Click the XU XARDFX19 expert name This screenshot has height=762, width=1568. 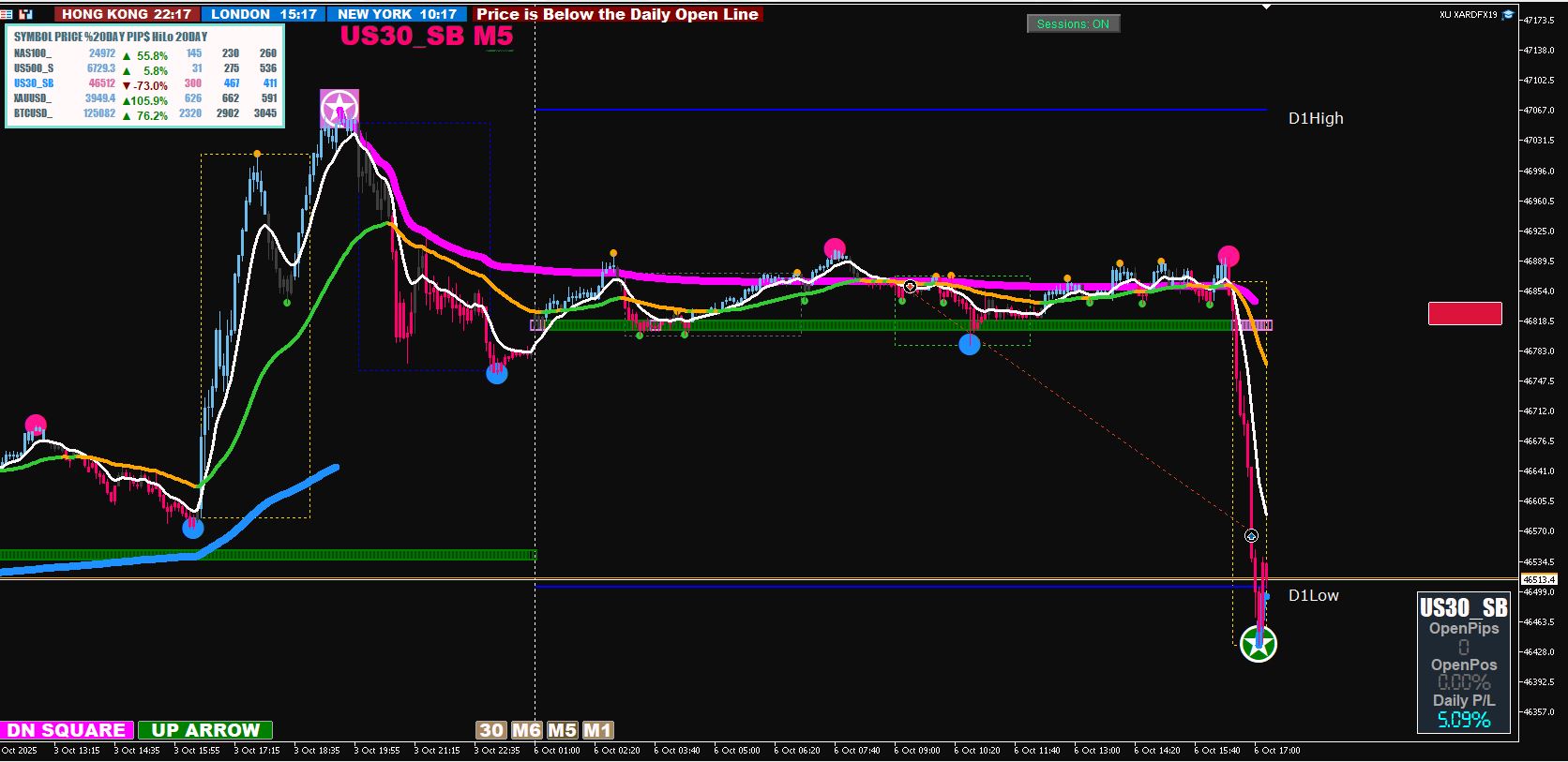tap(1469, 14)
